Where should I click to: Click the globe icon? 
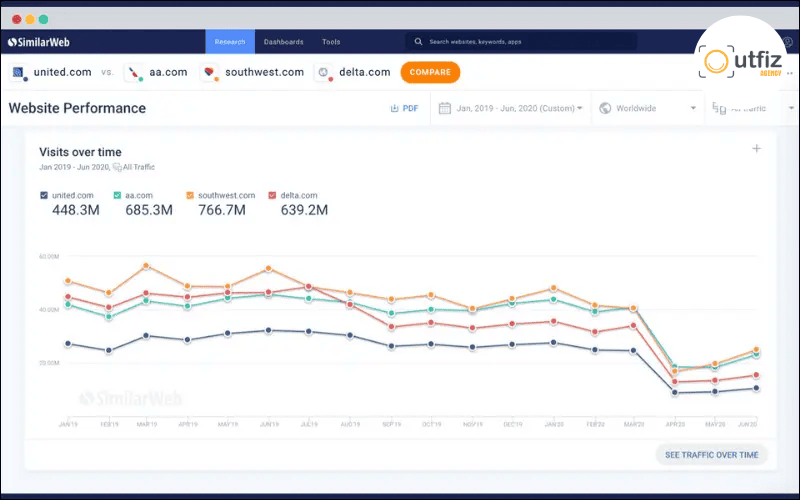click(x=605, y=108)
